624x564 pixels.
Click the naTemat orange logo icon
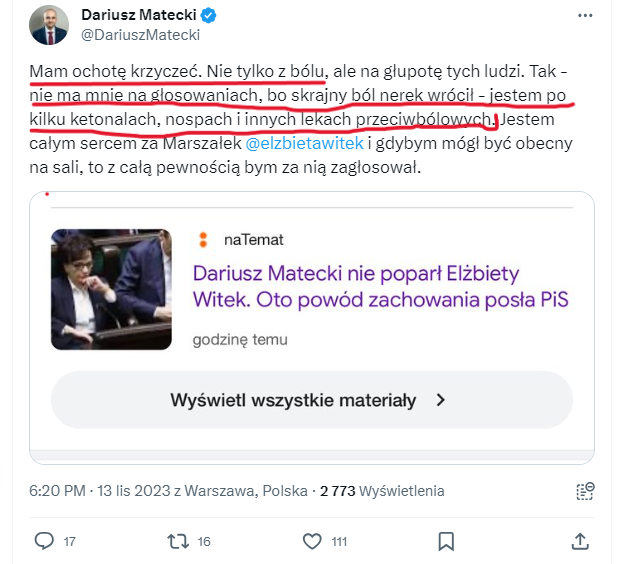pyautogui.click(x=203, y=240)
